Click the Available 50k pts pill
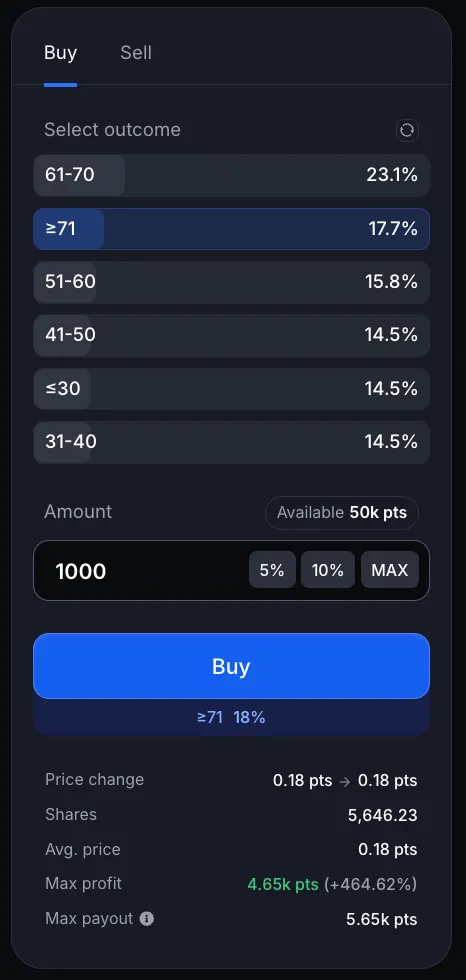Screen dimensions: 466x980 pos(342,513)
